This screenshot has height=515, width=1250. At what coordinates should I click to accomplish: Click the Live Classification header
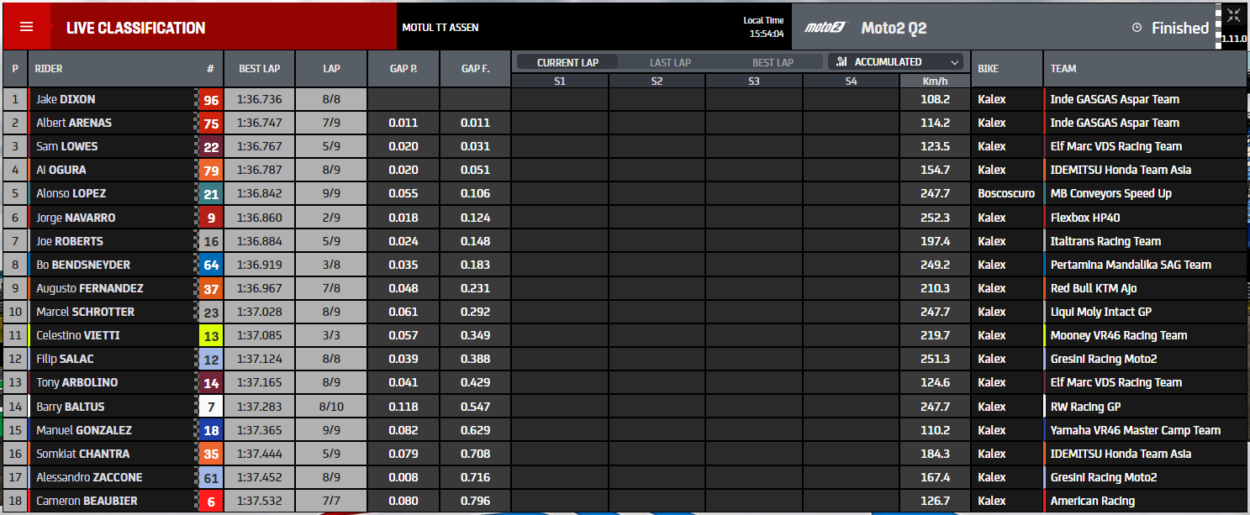(136, 28)
